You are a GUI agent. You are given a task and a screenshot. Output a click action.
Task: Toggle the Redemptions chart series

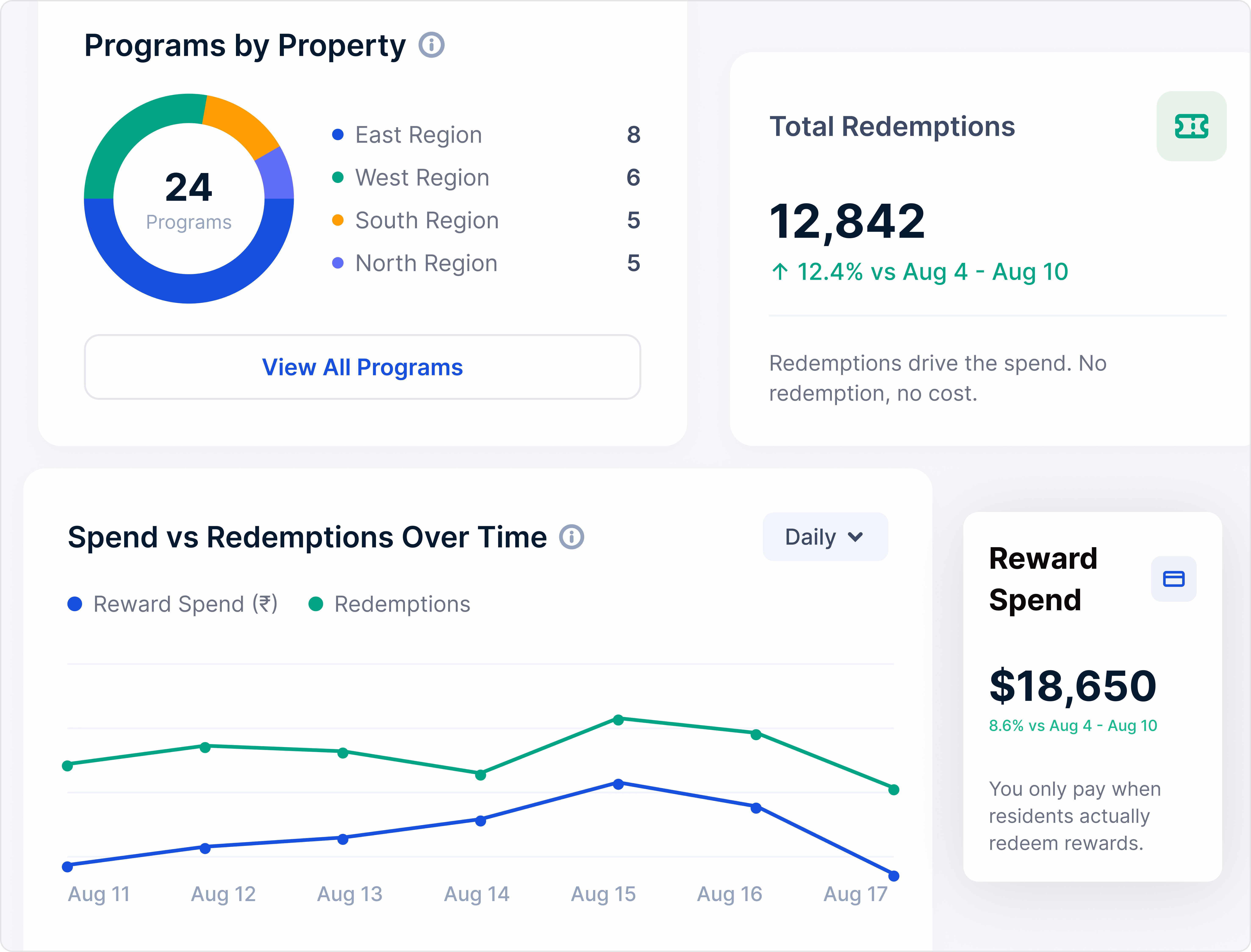point(389,604)
